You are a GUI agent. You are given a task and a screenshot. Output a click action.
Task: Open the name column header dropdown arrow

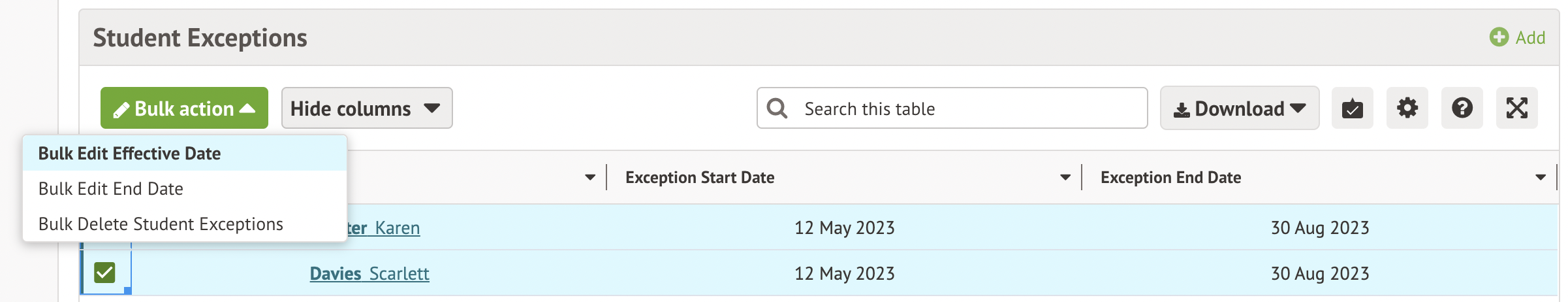589,178
